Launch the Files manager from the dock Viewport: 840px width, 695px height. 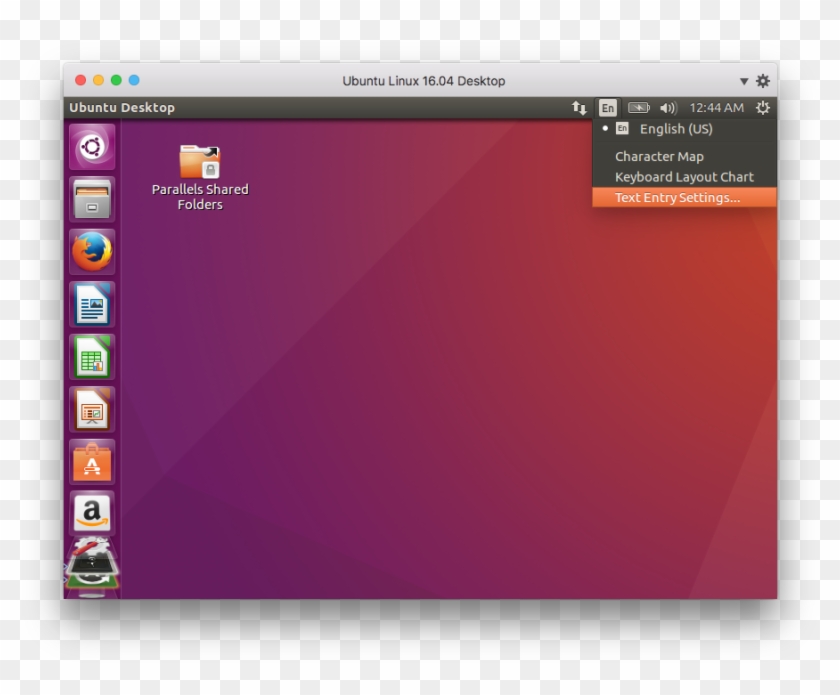tap(92, 199)
